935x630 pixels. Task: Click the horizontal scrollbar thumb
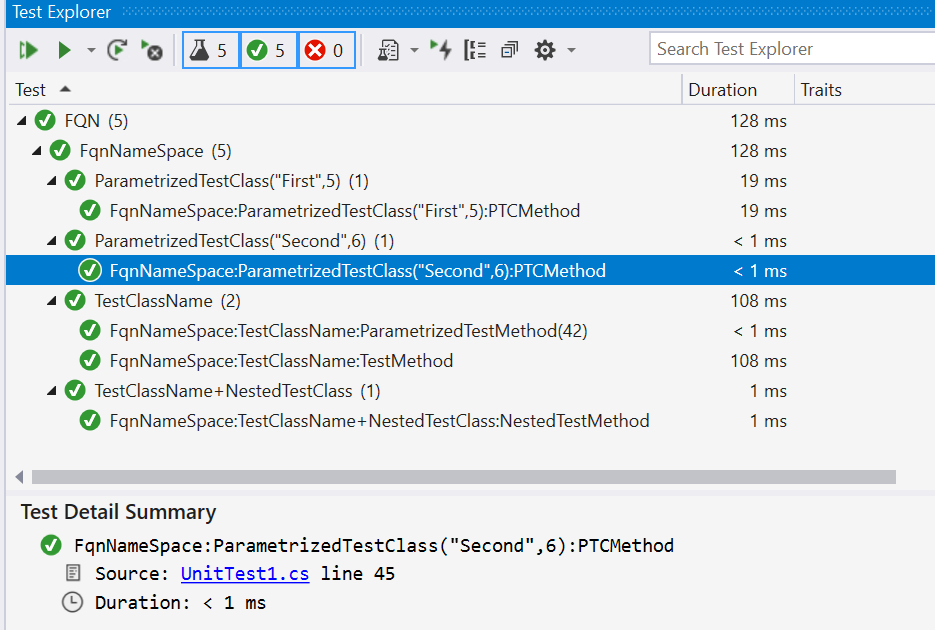pos(463,477)
